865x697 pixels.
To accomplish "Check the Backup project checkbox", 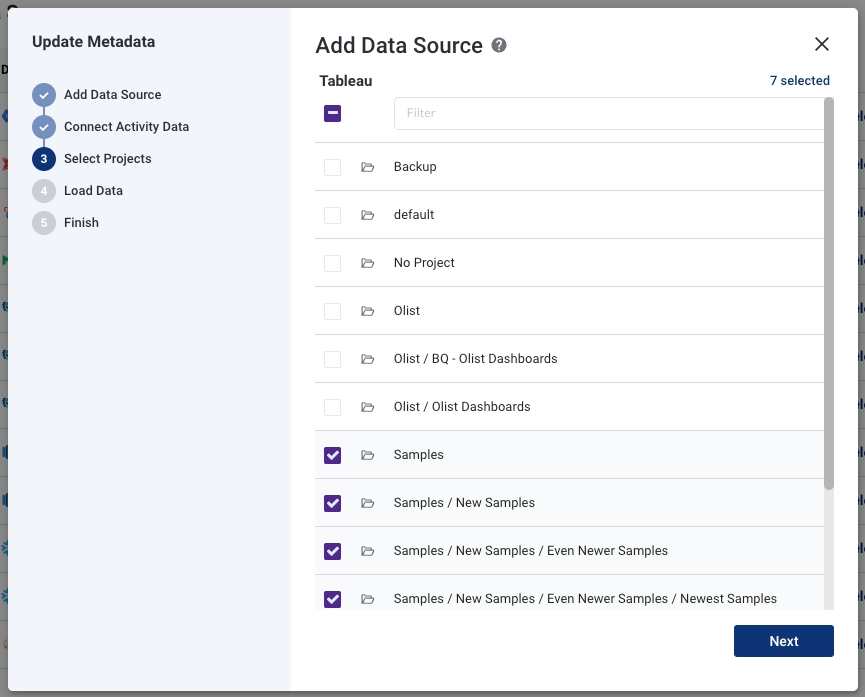I will point(333,167).
